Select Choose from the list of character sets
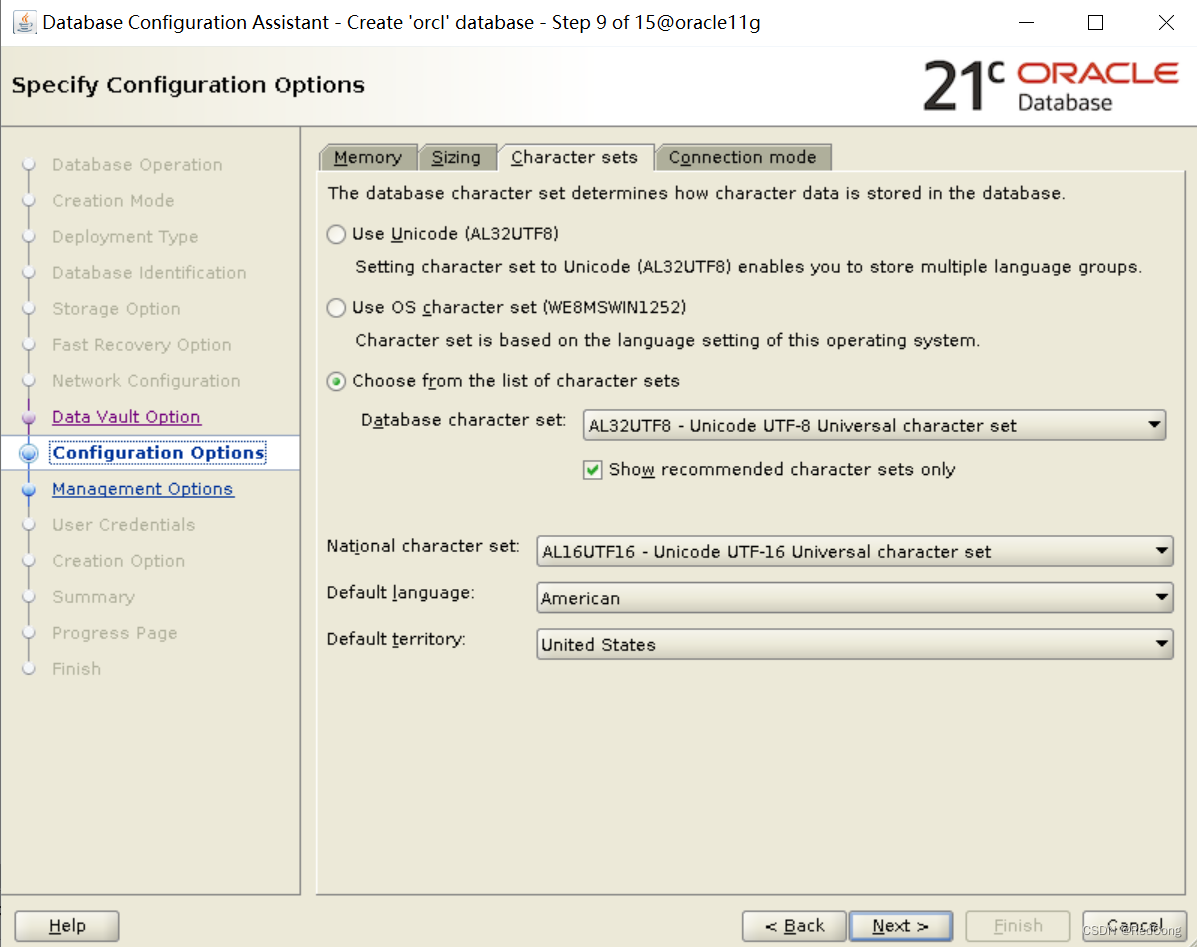The height and width of the screenshot is (947, 1197). pos(336,381)
